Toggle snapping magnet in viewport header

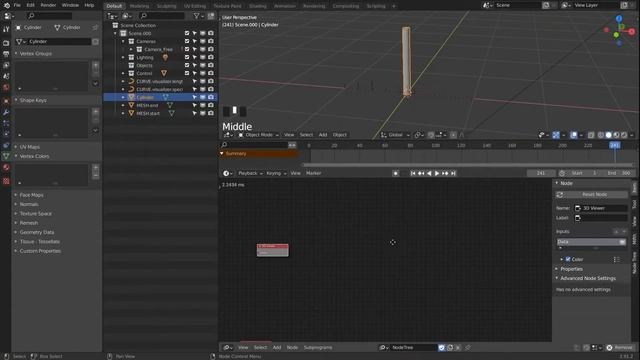pos(431,135)
